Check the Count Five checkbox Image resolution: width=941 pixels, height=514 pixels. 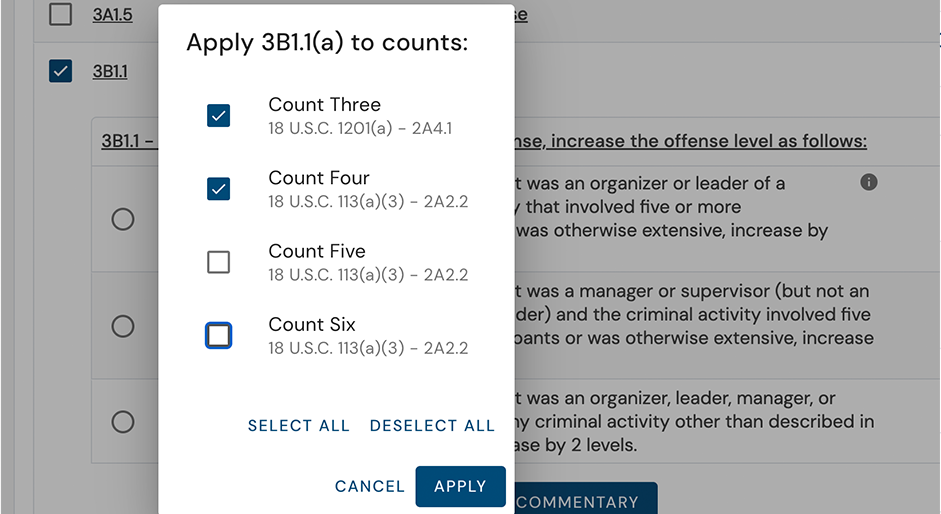[x=218, y=262]
